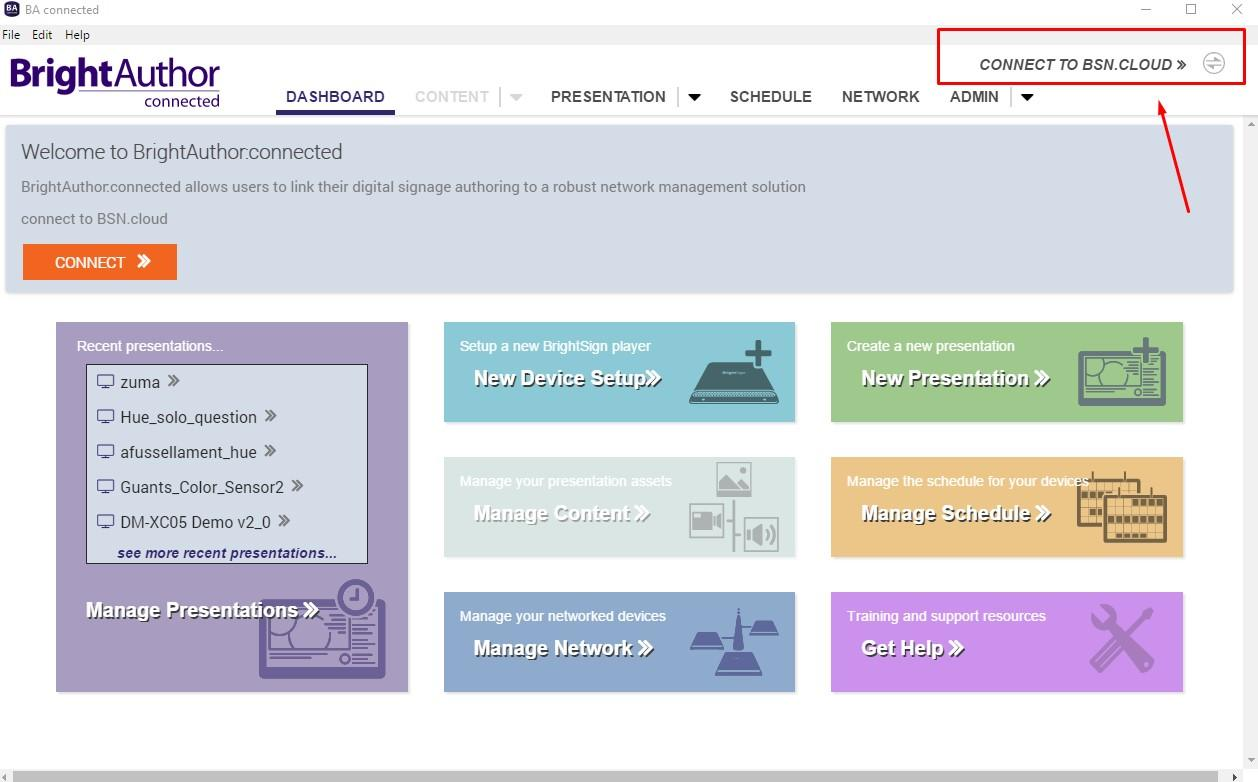Image resolution: width=1258 pixels, height=782 pixels.
Task: Open the DM-XC05 Demo v2_0 presentation
Action: (x=195, y=522)
